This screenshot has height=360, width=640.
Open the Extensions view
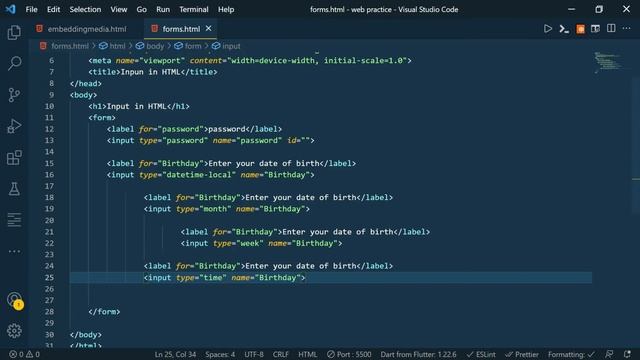coord(14,158)
